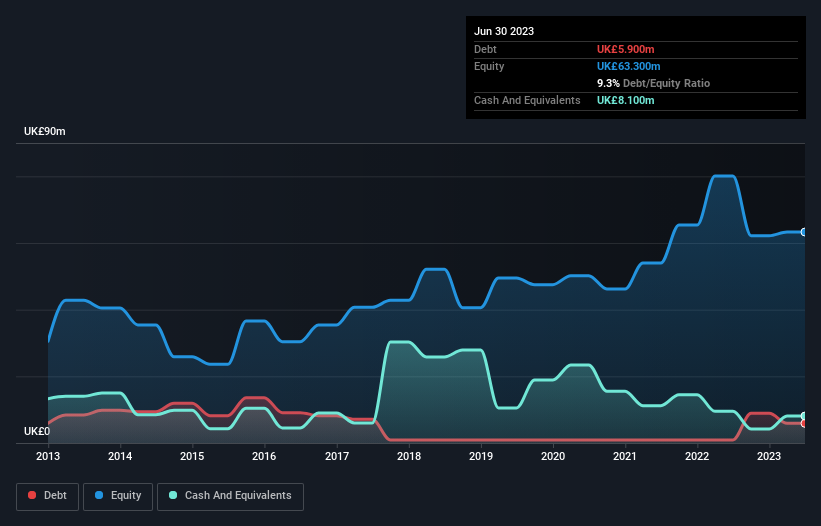The image size is (821, 526).
Task: Click the 2017 x-axis label
Action: click(337, 456)
